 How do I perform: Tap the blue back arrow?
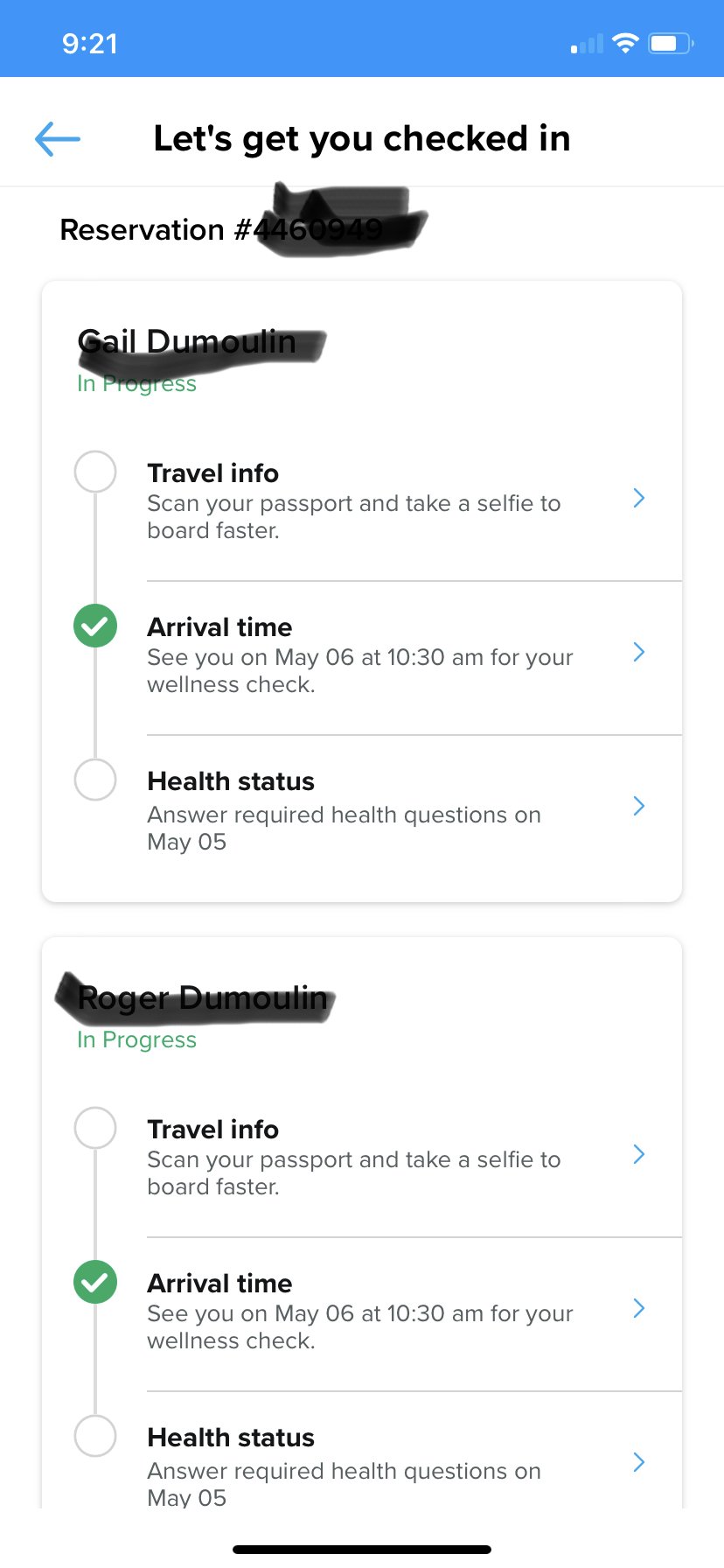(x=58, y=138)
